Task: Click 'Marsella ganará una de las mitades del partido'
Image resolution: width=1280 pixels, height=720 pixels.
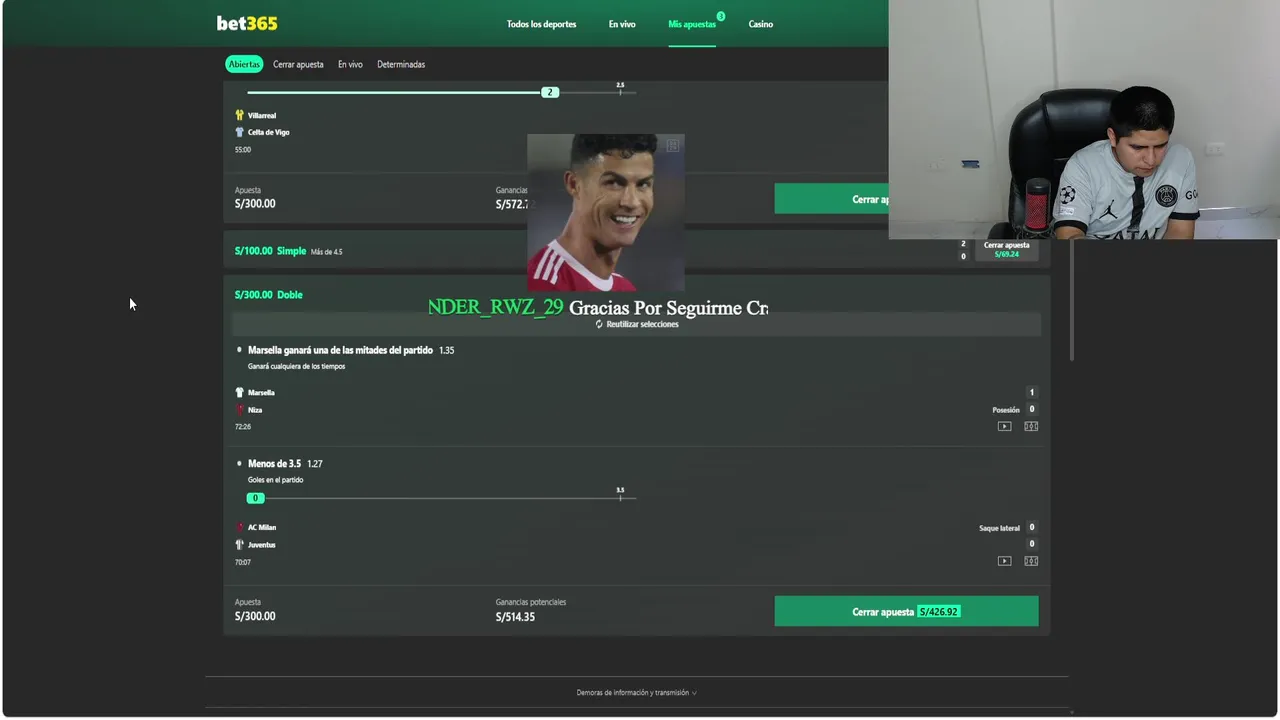Action: pos(340,350)
